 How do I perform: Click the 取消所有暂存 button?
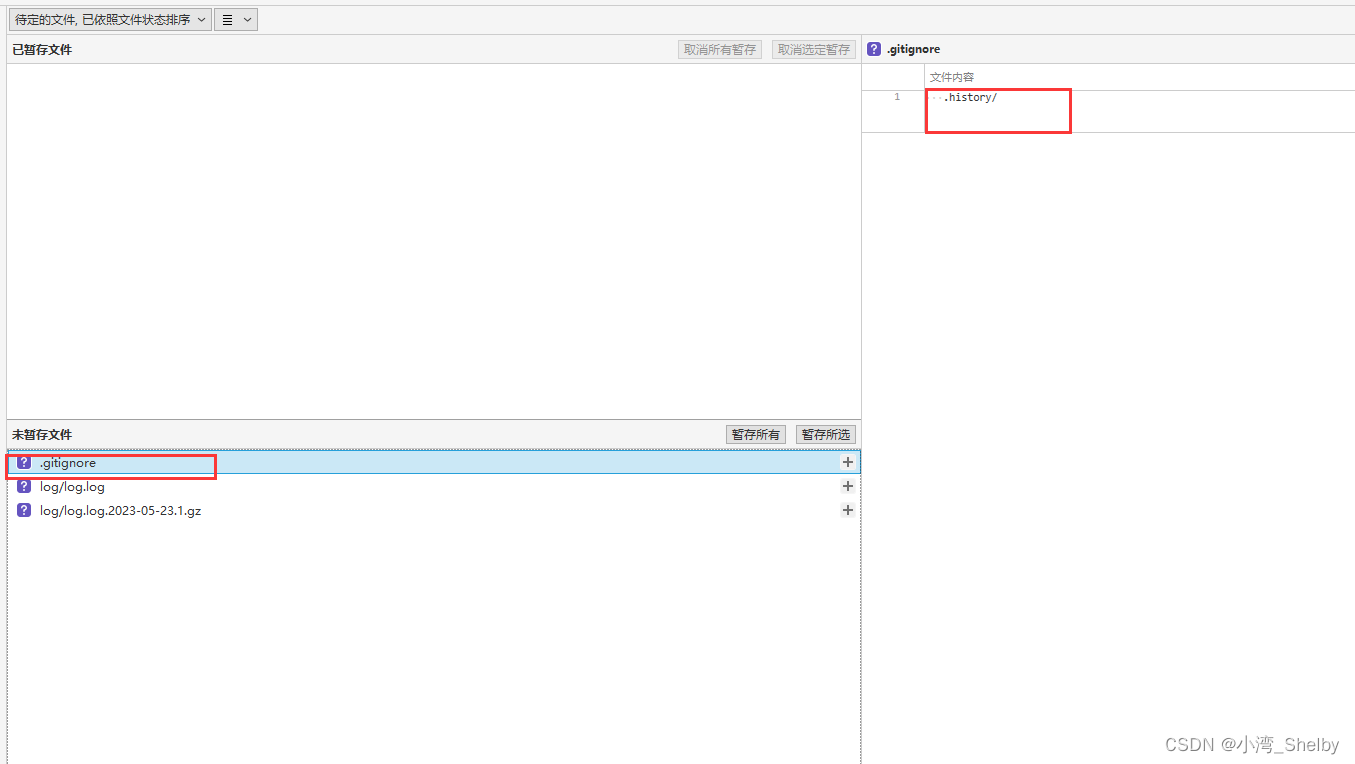720,50
